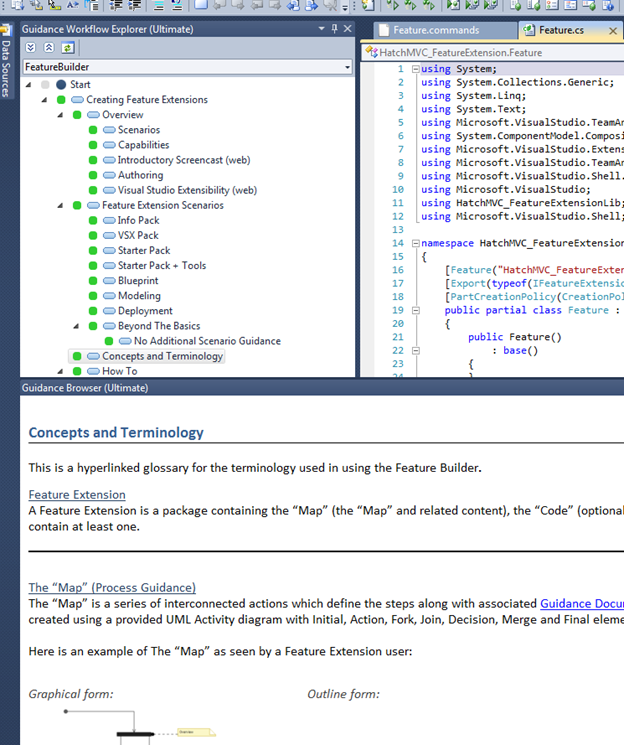Image resolution: width=624 pixels, height=745 pixels.
Task: Open The "Map" (Process Guidance) link
Action: (112, 588)
